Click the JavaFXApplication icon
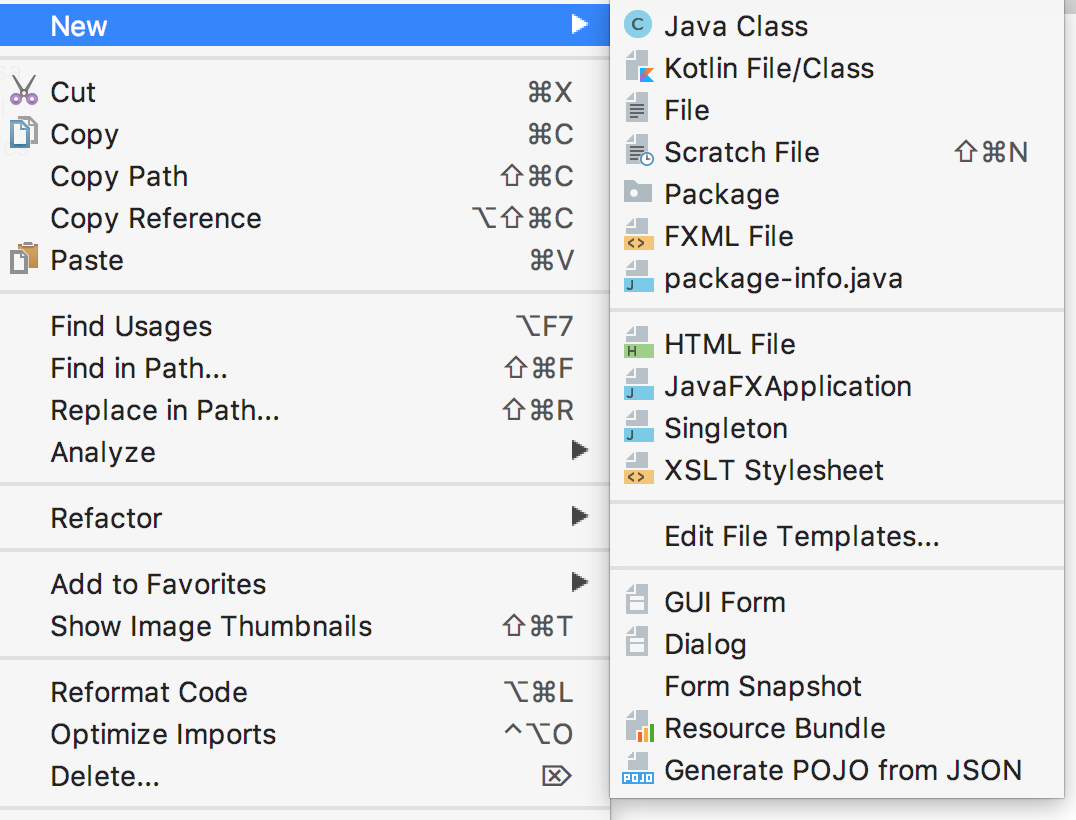Image resolution: width=1076 pixels, height=820 pixels. pos(638,384)
